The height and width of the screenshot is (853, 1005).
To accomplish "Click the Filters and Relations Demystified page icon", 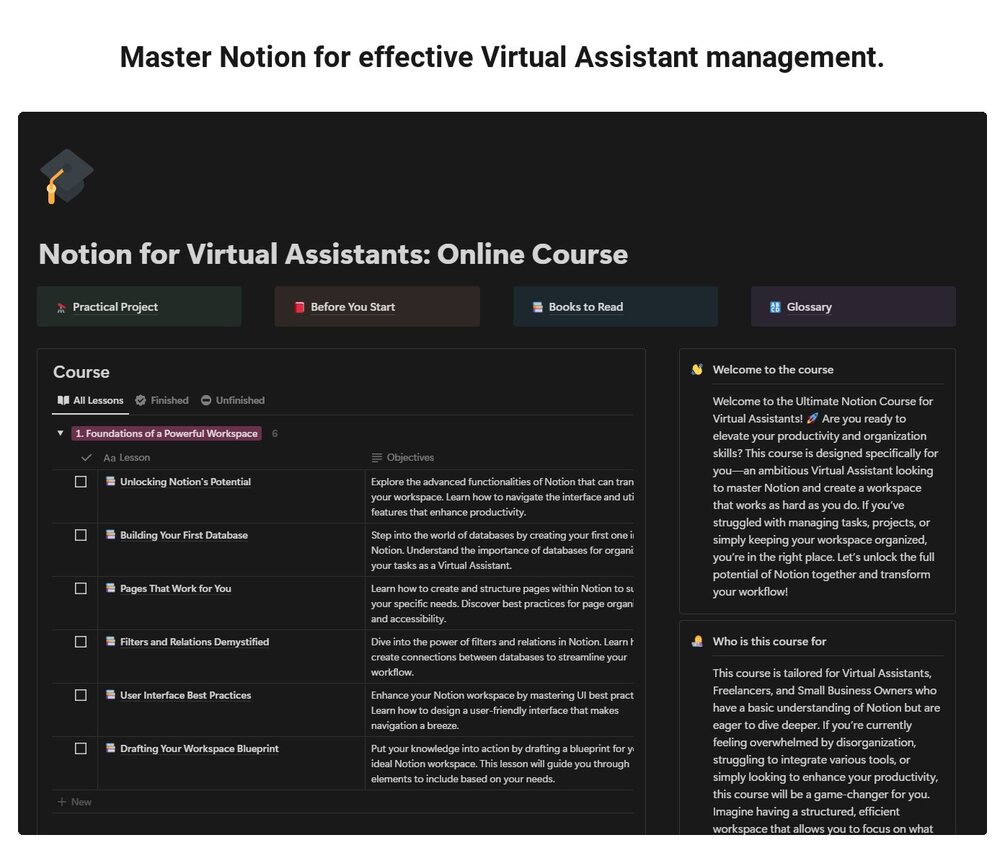I will point(111,641).
